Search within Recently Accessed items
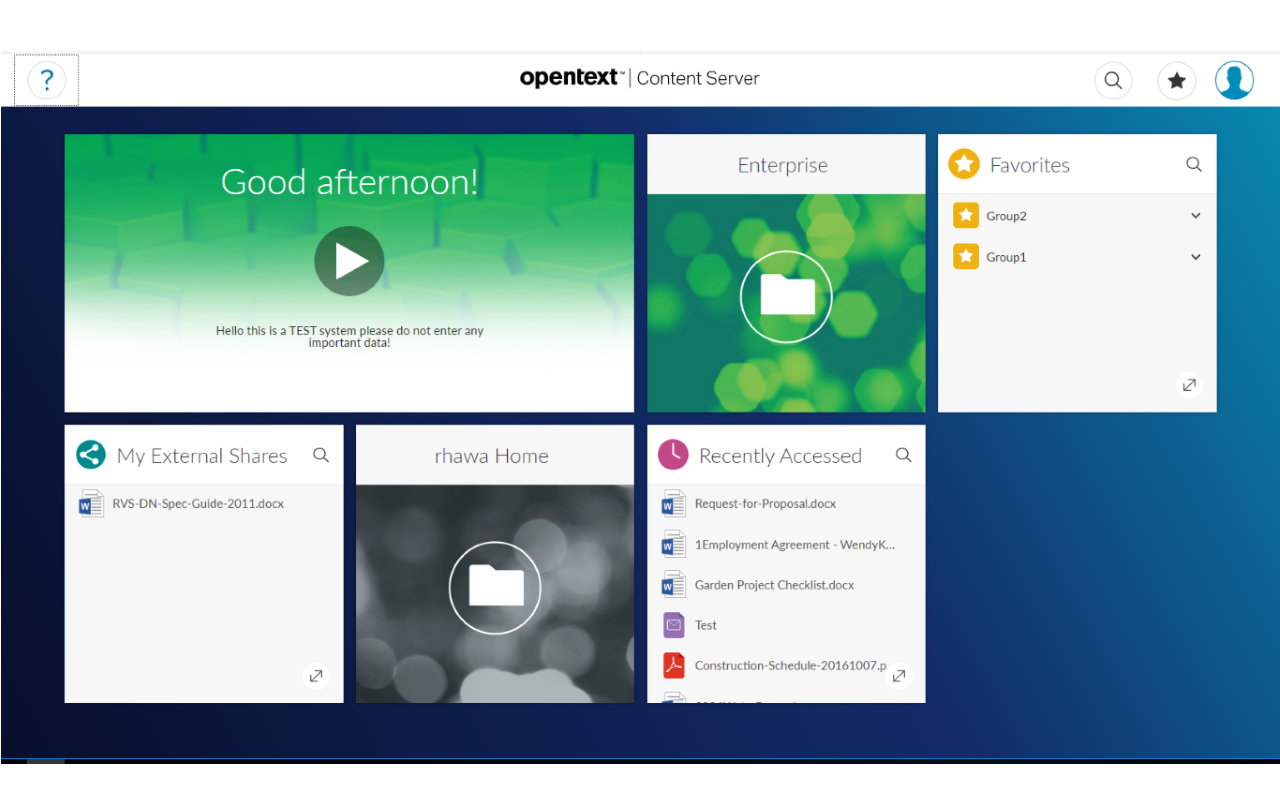1280x800 pixels. (x=903, y=455)
